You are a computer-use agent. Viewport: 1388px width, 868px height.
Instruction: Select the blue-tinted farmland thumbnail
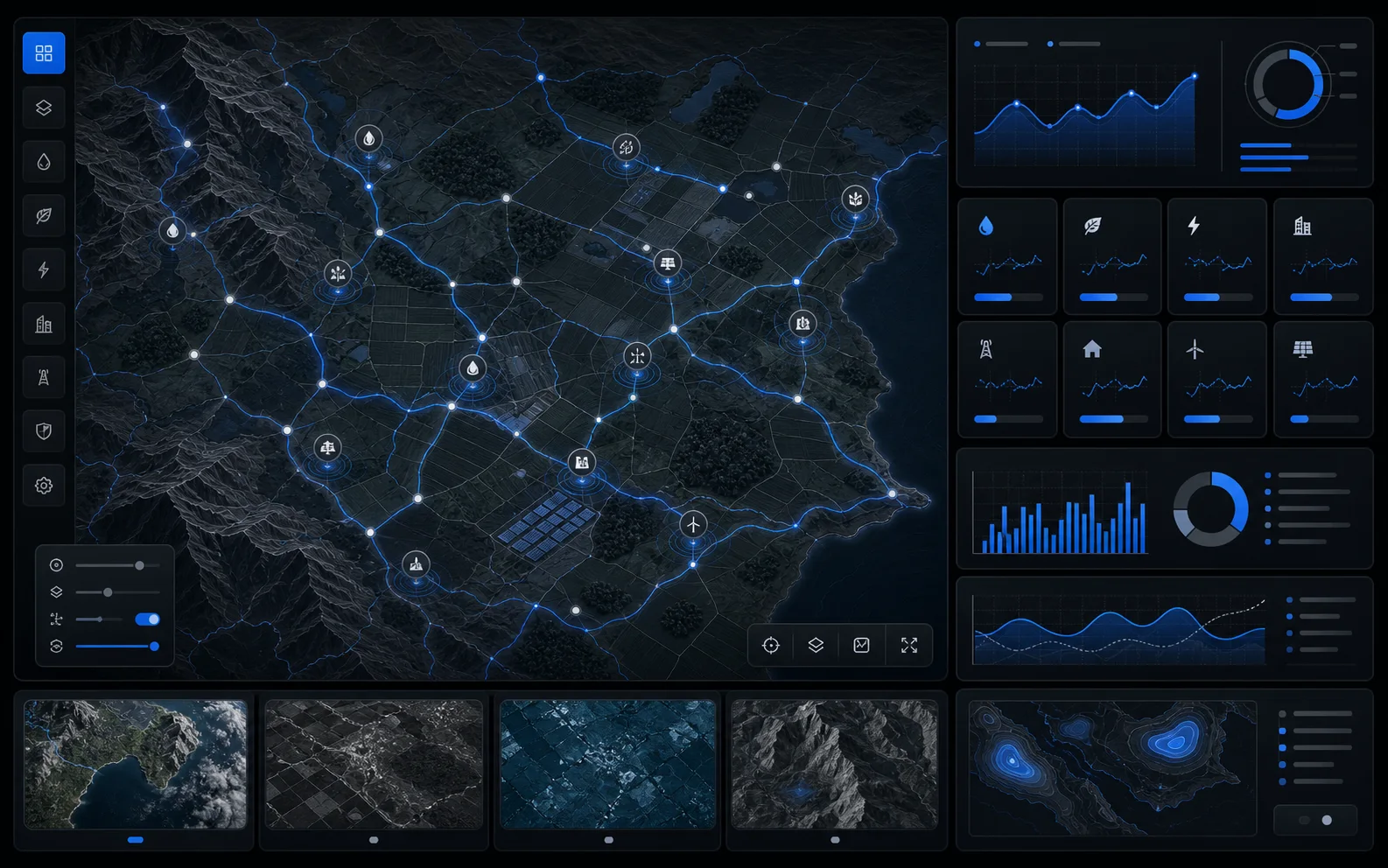tap(608, 764)
